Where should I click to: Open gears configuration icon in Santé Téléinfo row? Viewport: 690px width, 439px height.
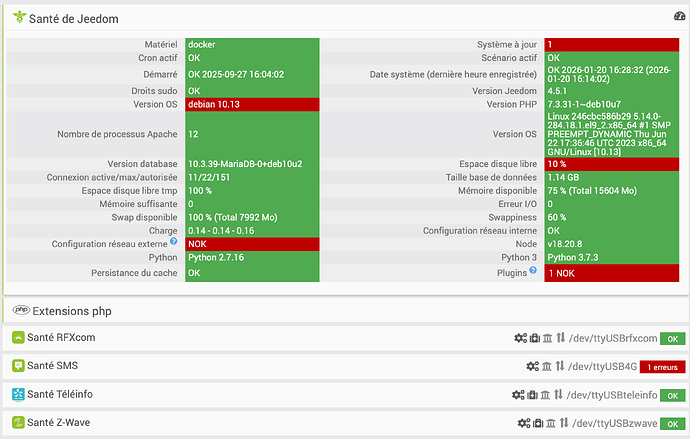click(518, 395)
